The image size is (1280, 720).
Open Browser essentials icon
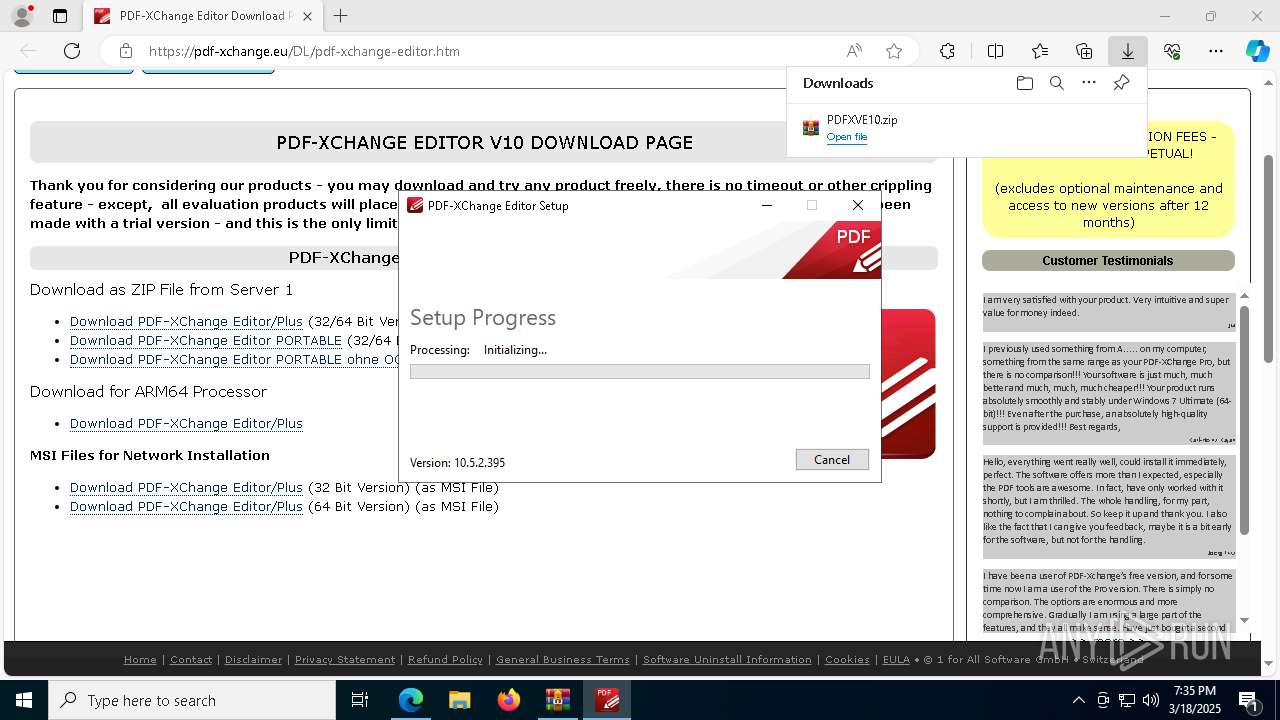1172,51
